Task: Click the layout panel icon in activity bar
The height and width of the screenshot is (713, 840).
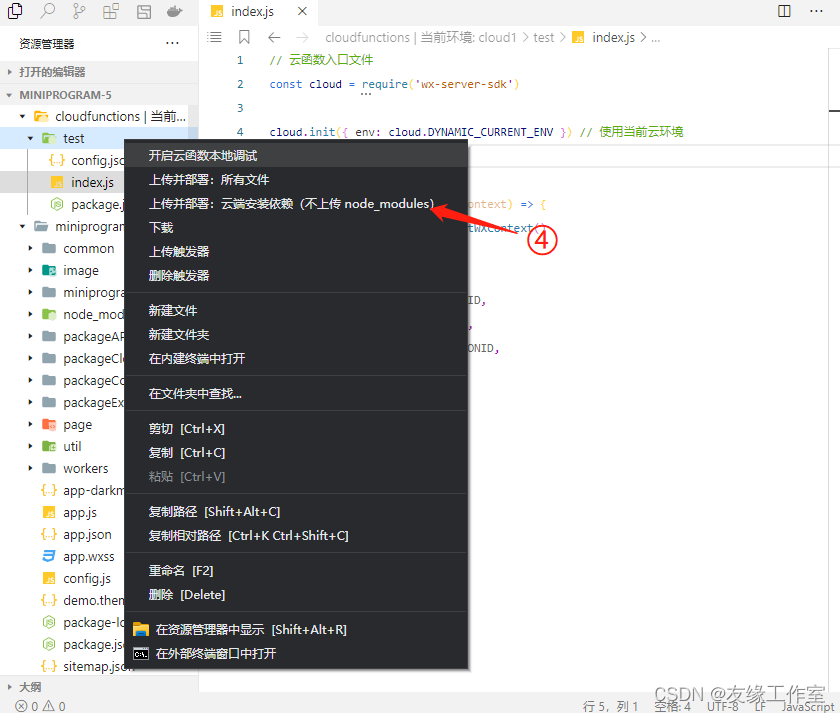Action: pyautogui.click(x=144, y=11)
